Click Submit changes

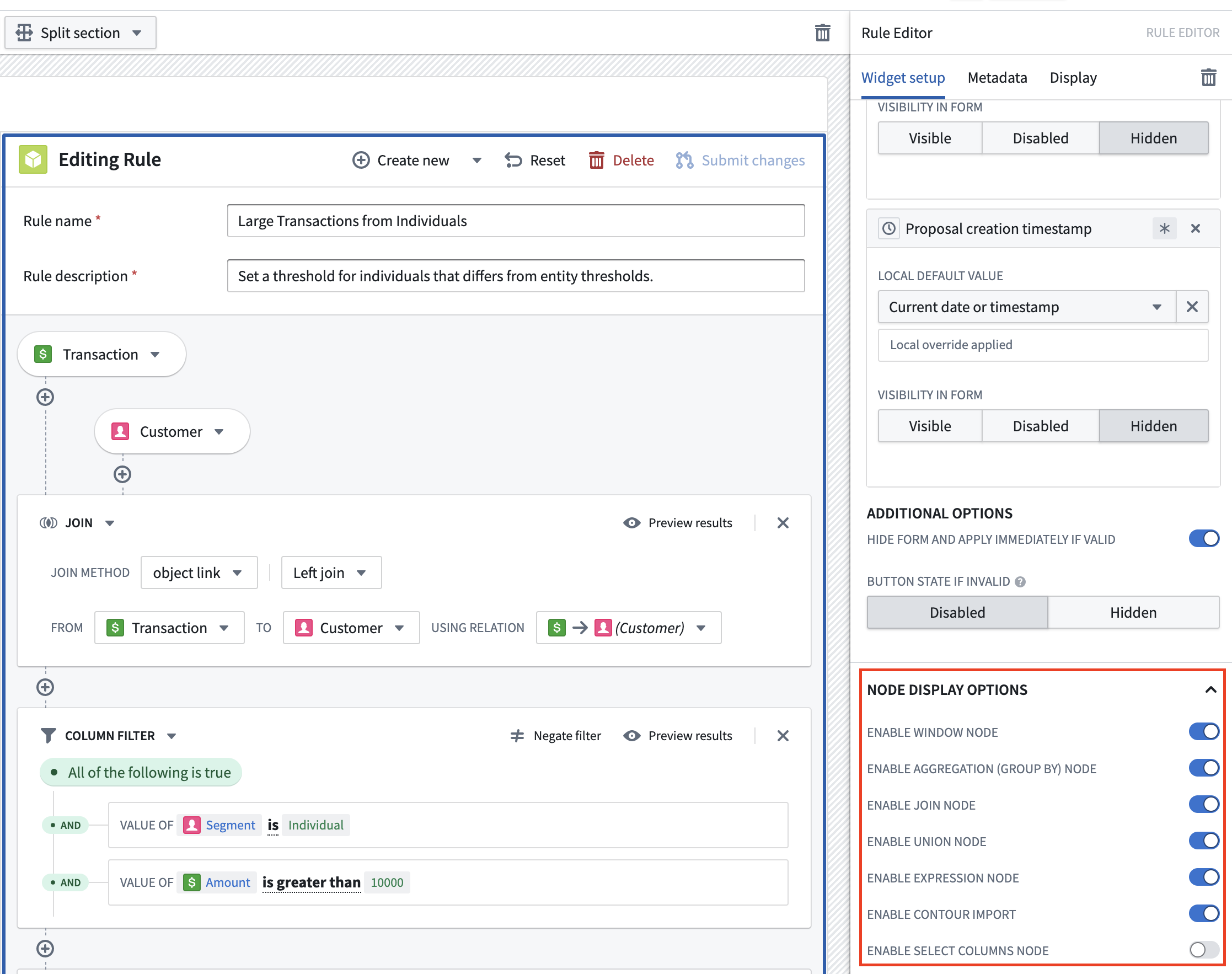click(741, 160)
